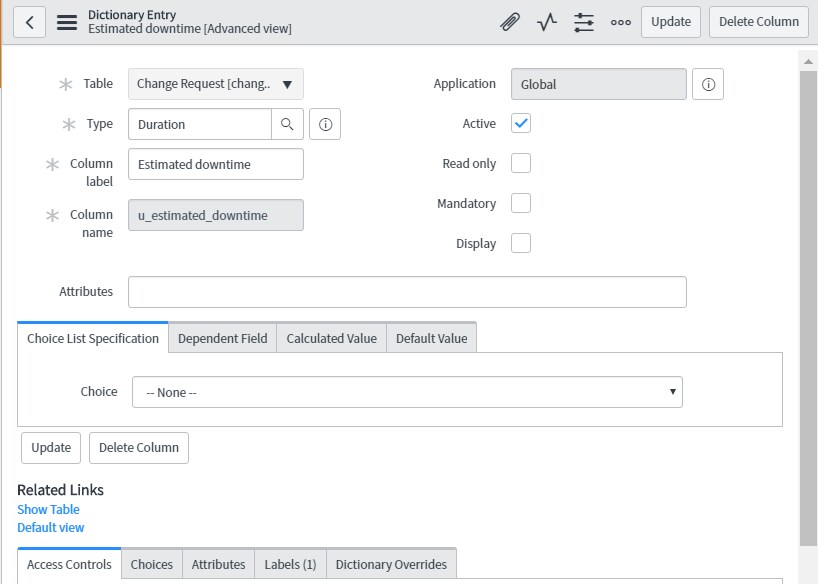The image size is (818, 584).
Task: Click the personalize form sliders icon
Action: click(x=584, y=22)
